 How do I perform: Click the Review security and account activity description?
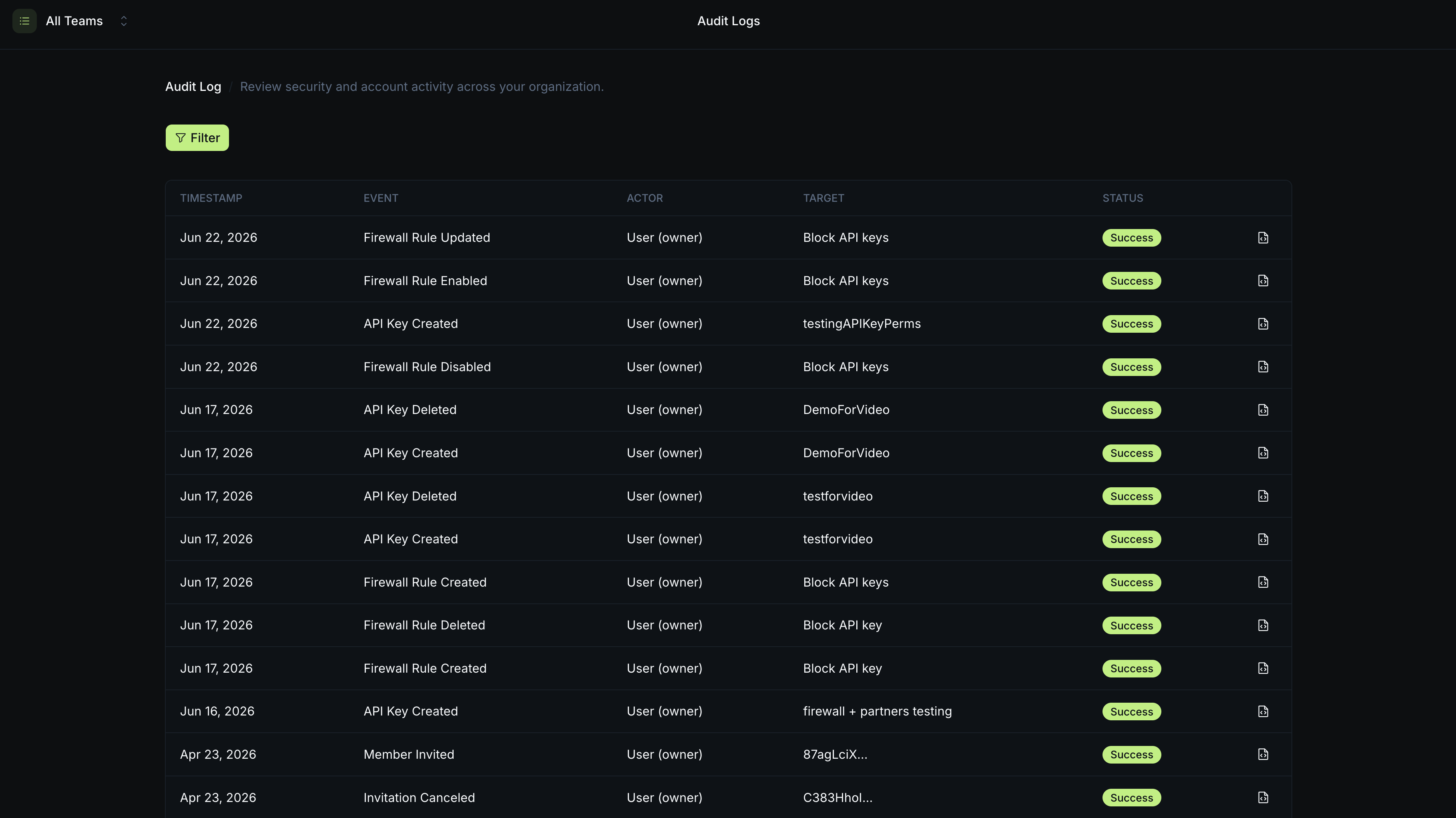(x=422, y=86)
